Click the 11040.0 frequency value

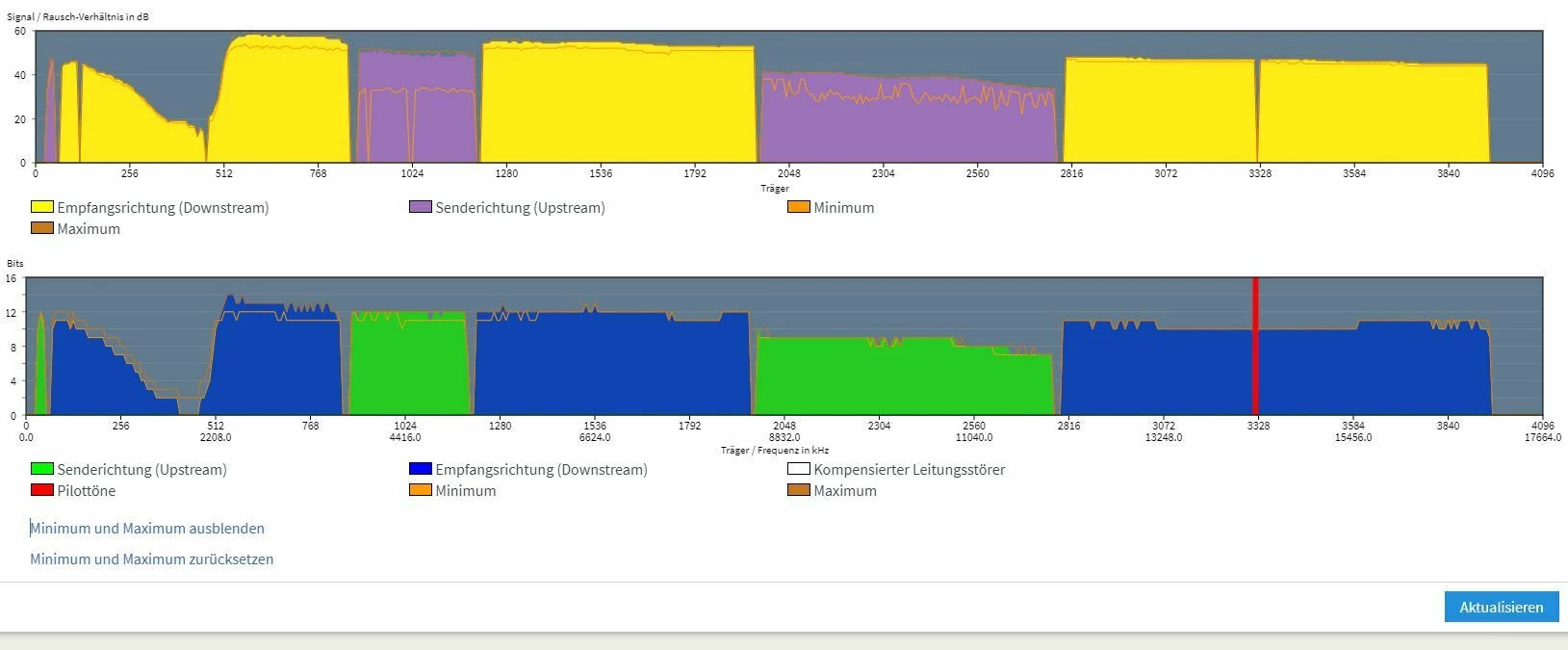(973, 437)
